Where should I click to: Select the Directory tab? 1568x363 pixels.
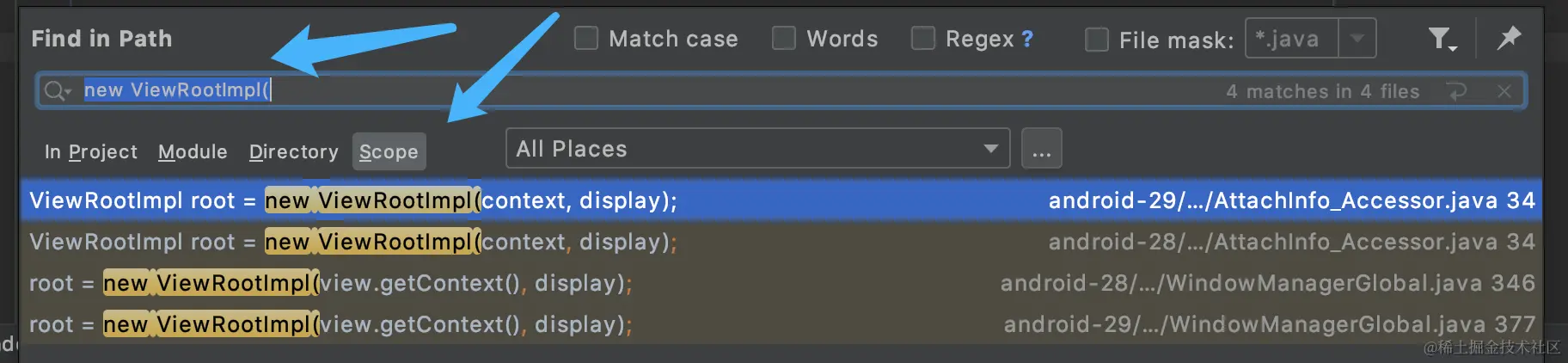click(x=293, y=152)
